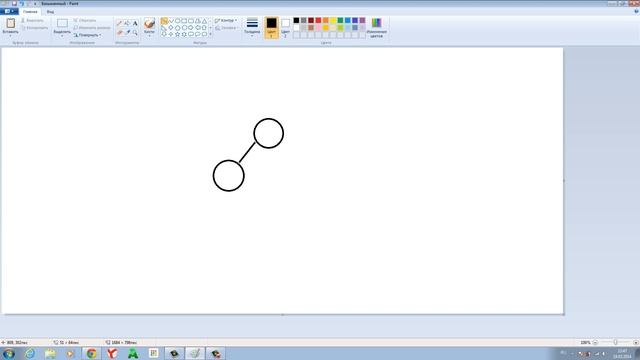Image resolution: width=640 pixels, height=360 pixels.
Task: Click the Paste clipboard icon
Action: coord(11,23)
